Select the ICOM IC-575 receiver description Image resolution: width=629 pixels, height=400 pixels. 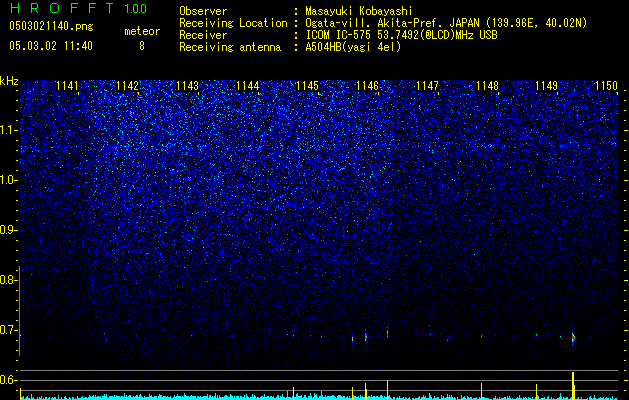pos(401,35)
